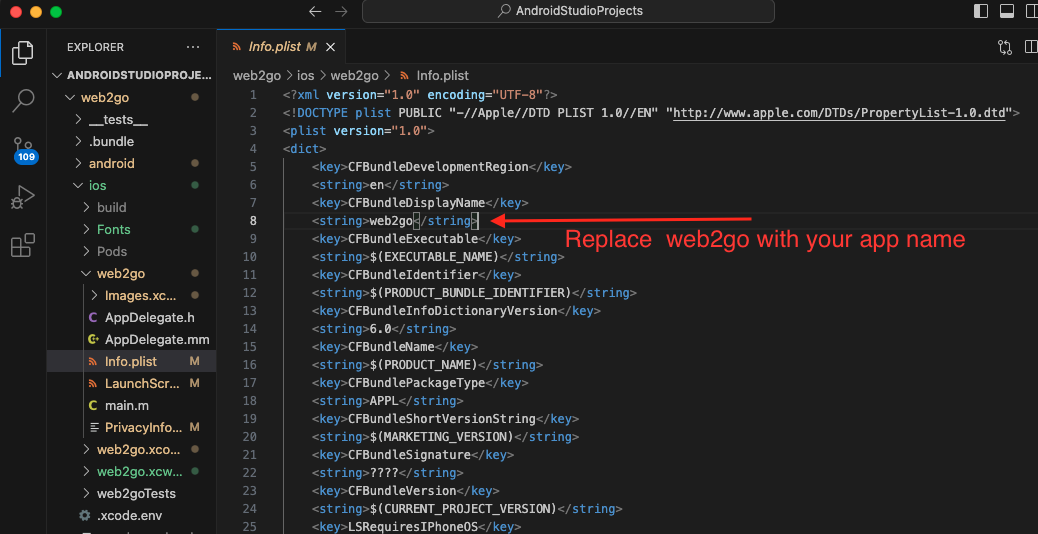Click the Apple DTD URL link
This screenshot has height=534, width=1038.
point(840,113)
